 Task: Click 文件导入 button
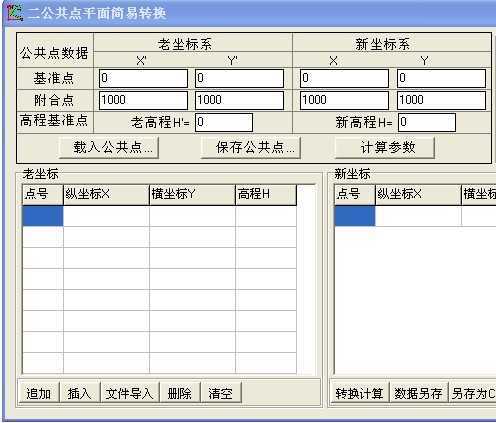pyautogui.click(x=129, y=393)
